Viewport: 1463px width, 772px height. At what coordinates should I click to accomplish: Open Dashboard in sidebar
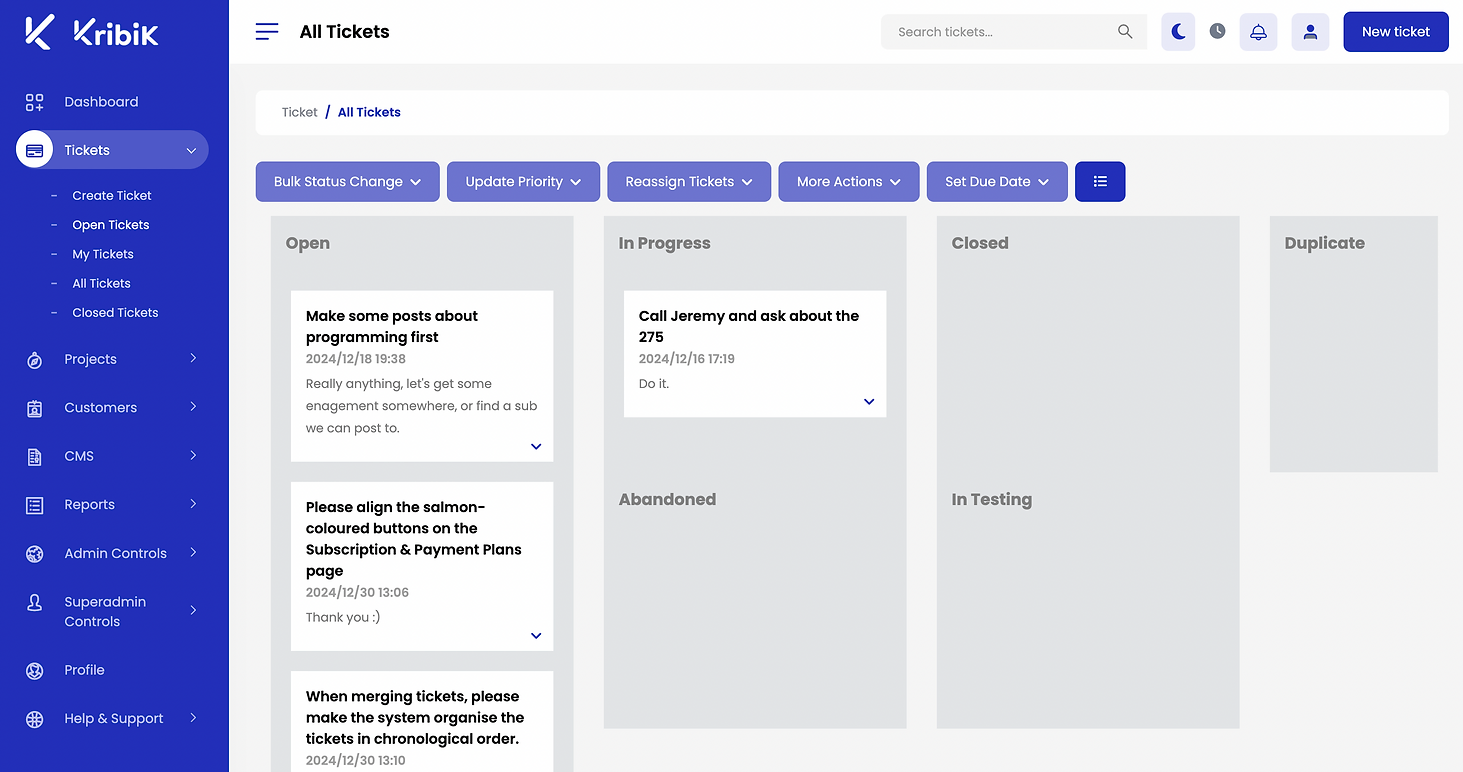(x=101, y=102)
